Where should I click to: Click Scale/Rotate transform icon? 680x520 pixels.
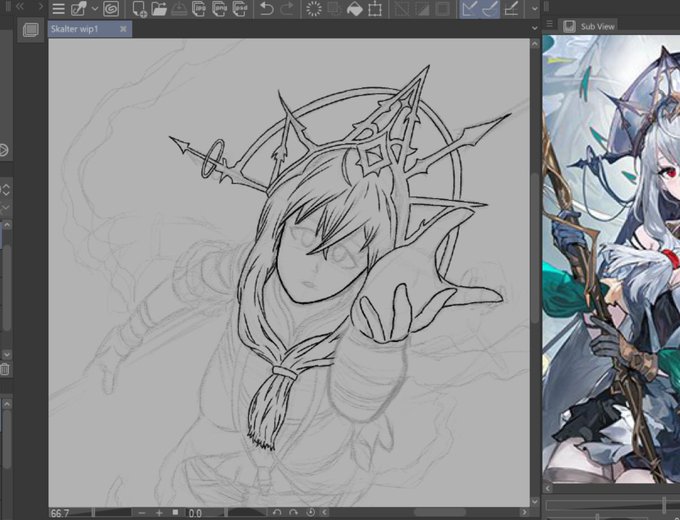click(x=375, y=9)
